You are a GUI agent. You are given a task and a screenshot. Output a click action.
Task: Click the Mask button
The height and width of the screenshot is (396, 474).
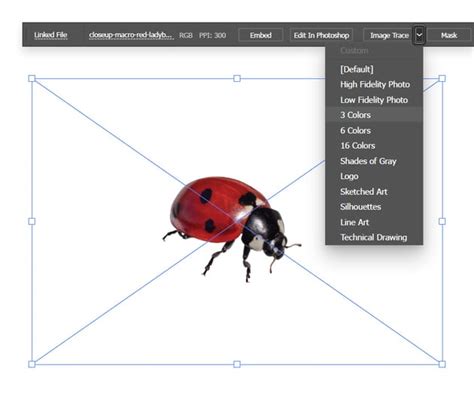pos(449,35)
